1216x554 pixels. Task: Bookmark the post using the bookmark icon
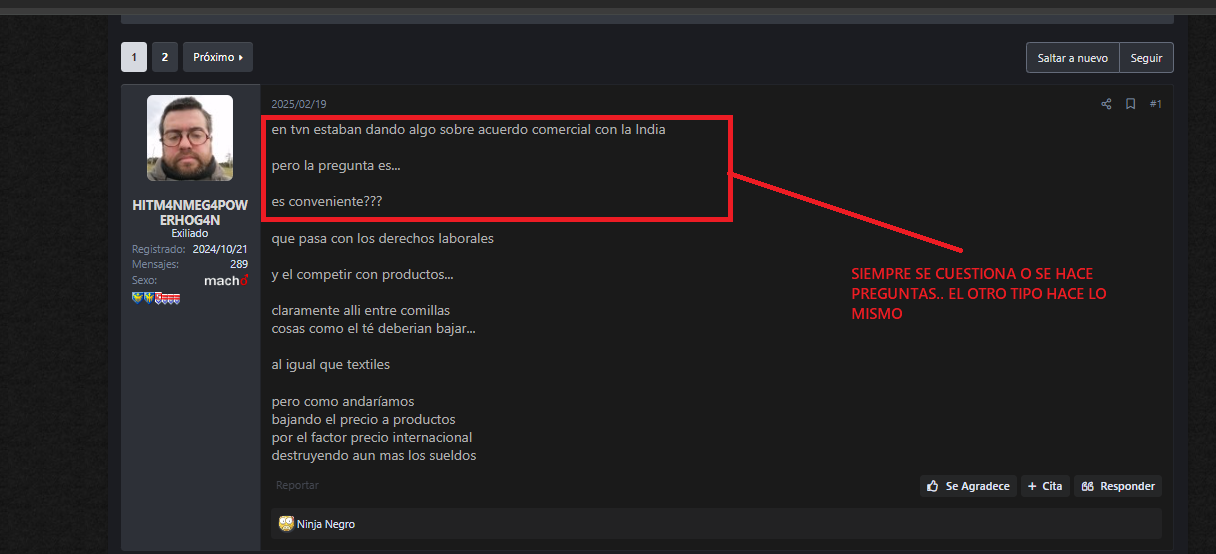point(1131,104)
